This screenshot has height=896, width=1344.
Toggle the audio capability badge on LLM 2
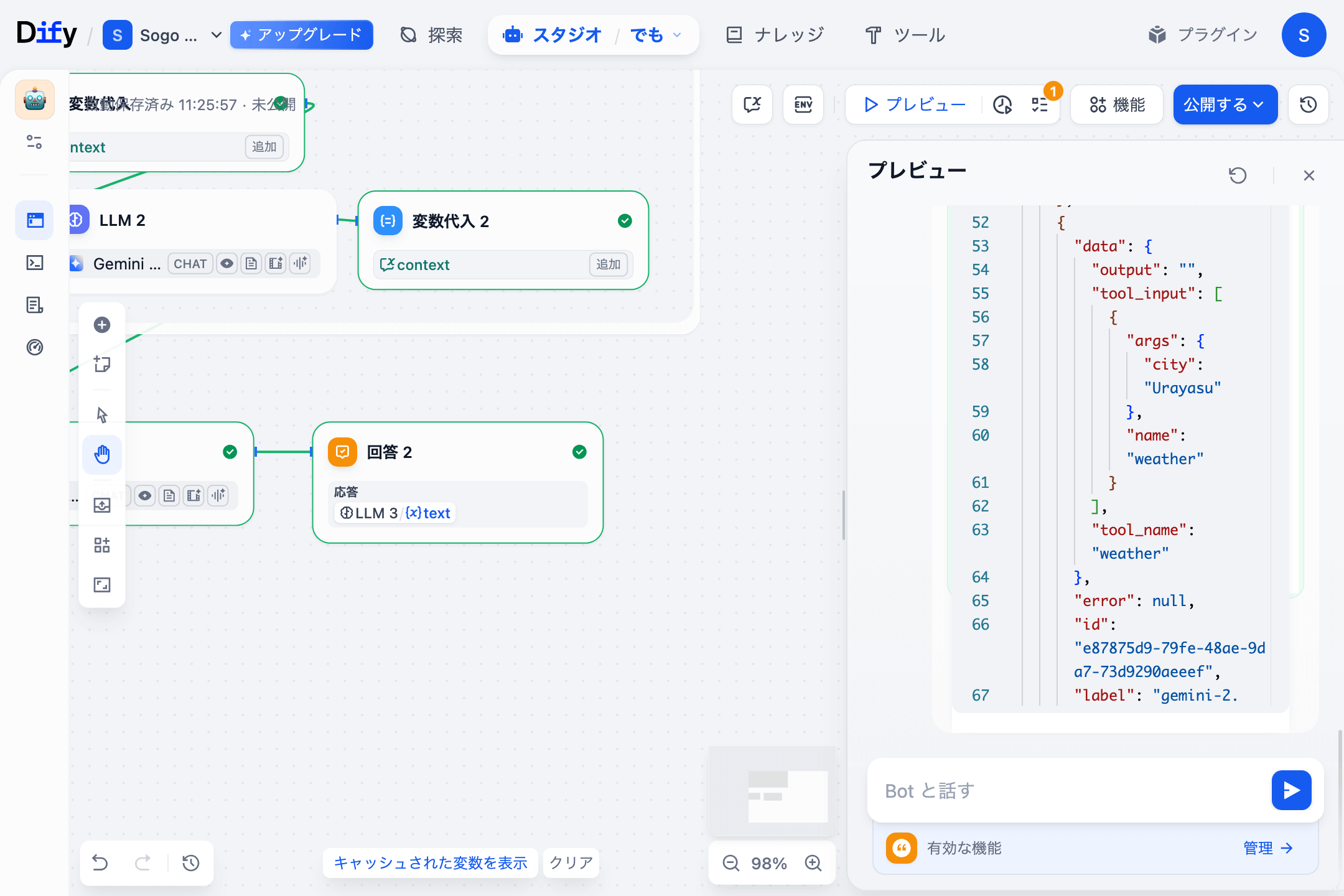click(300, 263)
